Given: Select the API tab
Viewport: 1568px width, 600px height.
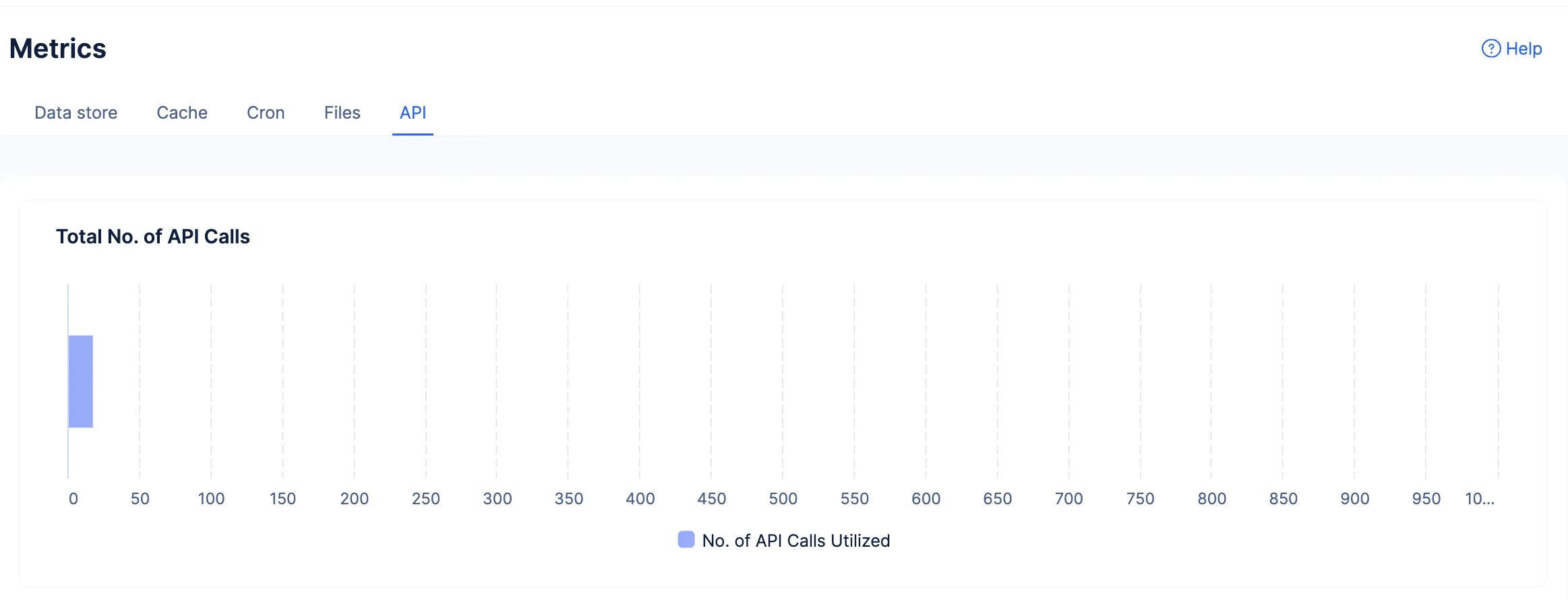Looking at the screenshot, I should click(x=413, y=113).
